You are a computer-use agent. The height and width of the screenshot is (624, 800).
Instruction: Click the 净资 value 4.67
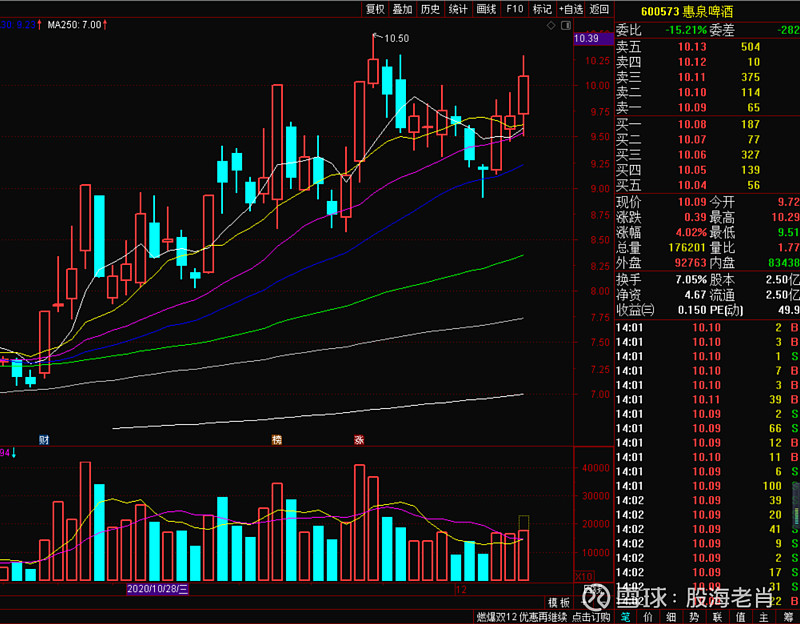coord(695,295)
